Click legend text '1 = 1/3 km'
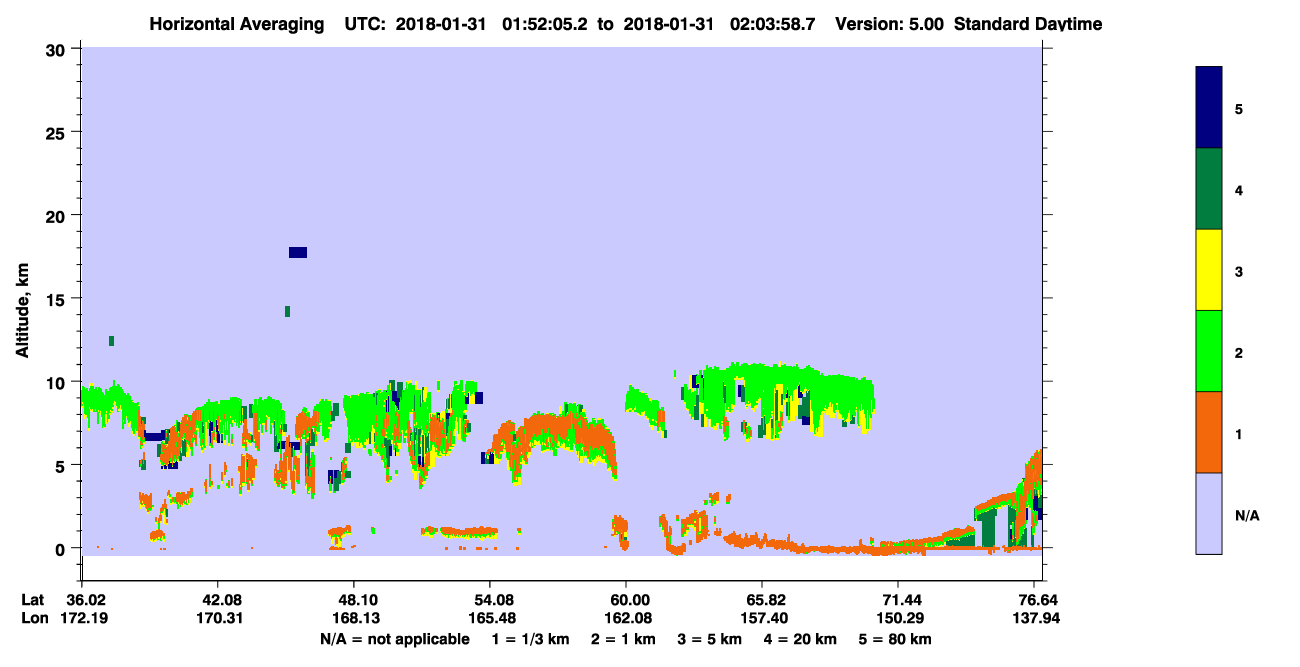Image resolution: width=1300 pixels, height=667 pixels. (x=530, y=639)
